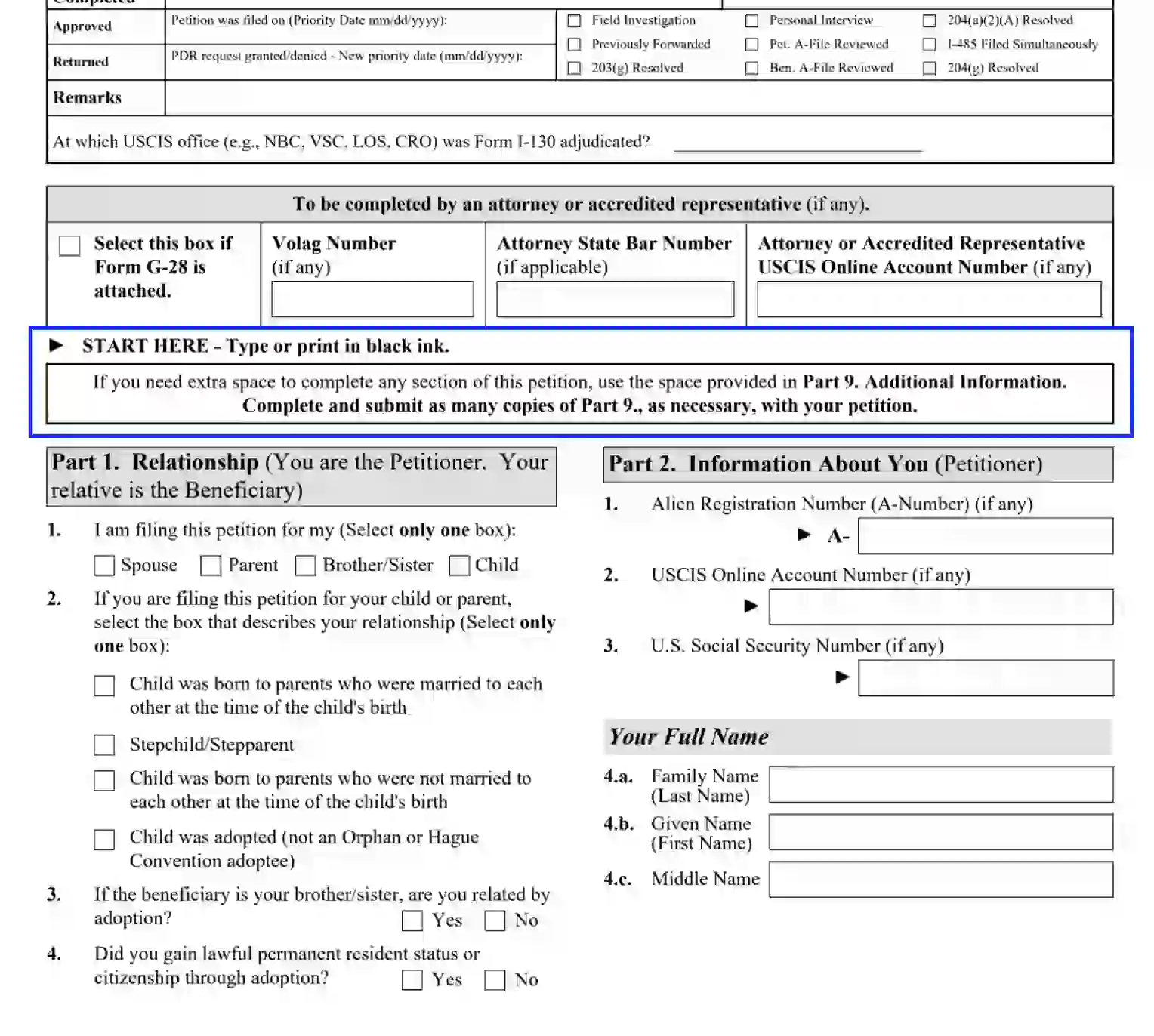Select No for status through adoption

tap(495, 980)
